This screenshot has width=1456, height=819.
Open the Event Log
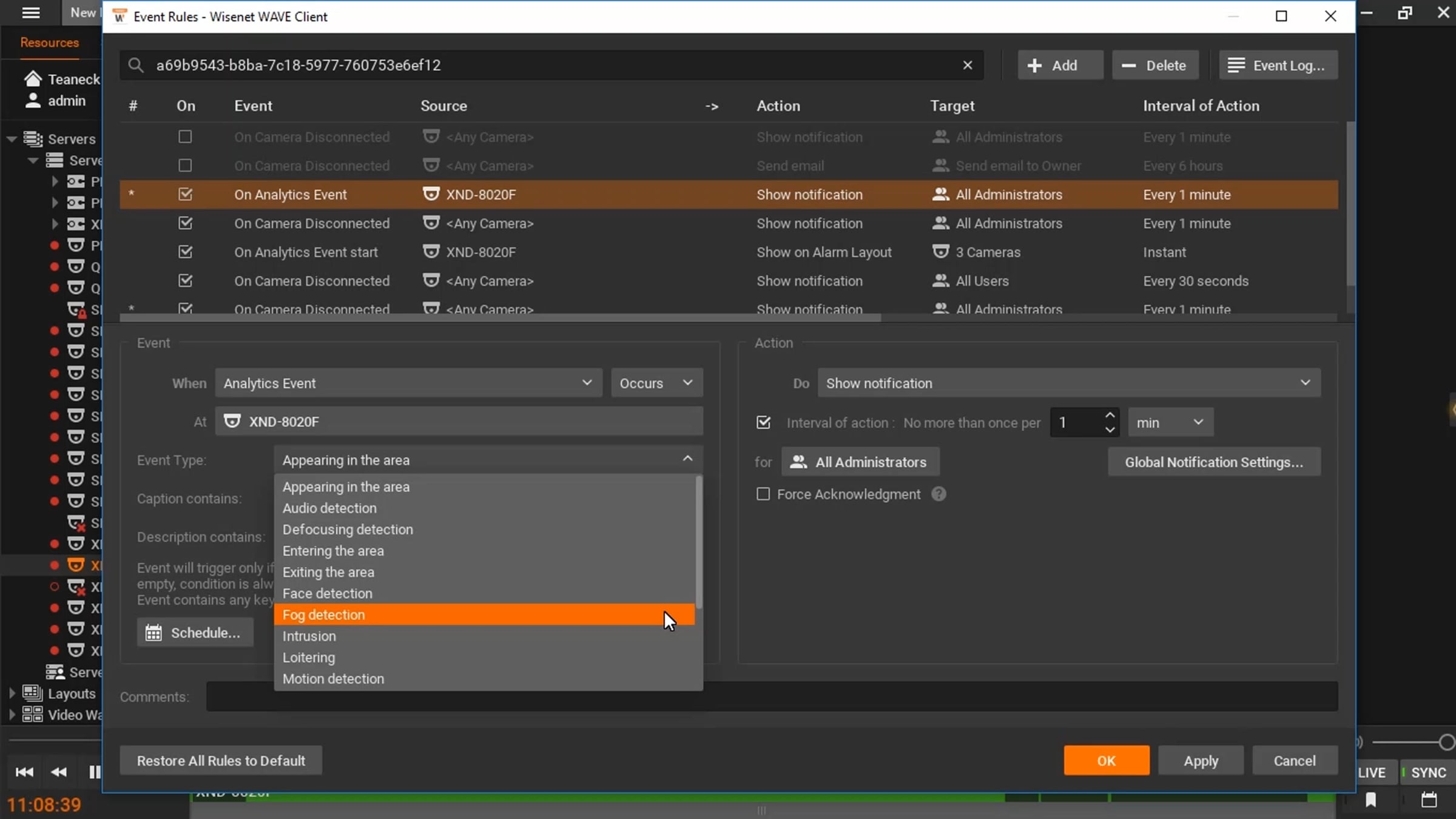1278,65
